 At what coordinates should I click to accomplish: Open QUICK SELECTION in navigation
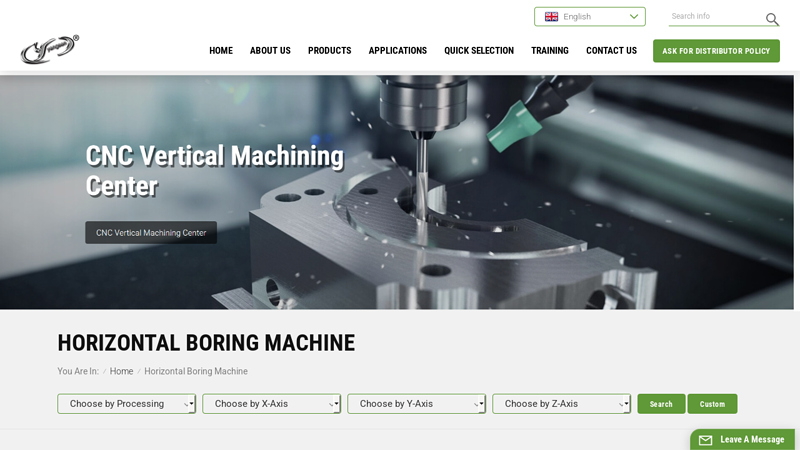(x=479, y=51)
